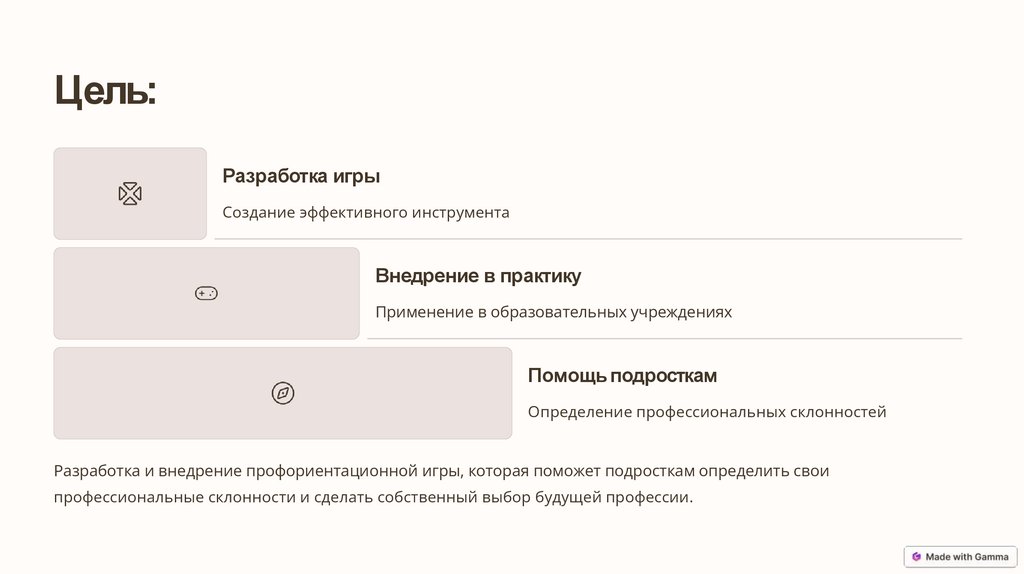Click the "Внедрение в практику" heading

(x=478, y=276)
